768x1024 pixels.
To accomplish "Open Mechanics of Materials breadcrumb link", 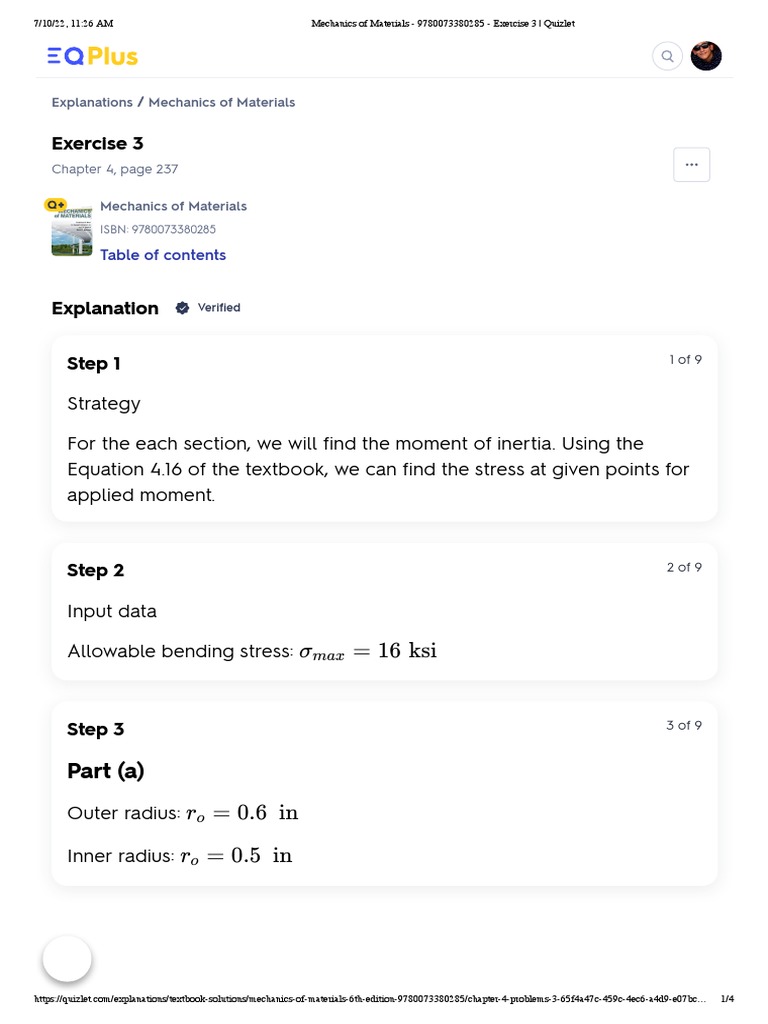I will [x=221, y=102].
